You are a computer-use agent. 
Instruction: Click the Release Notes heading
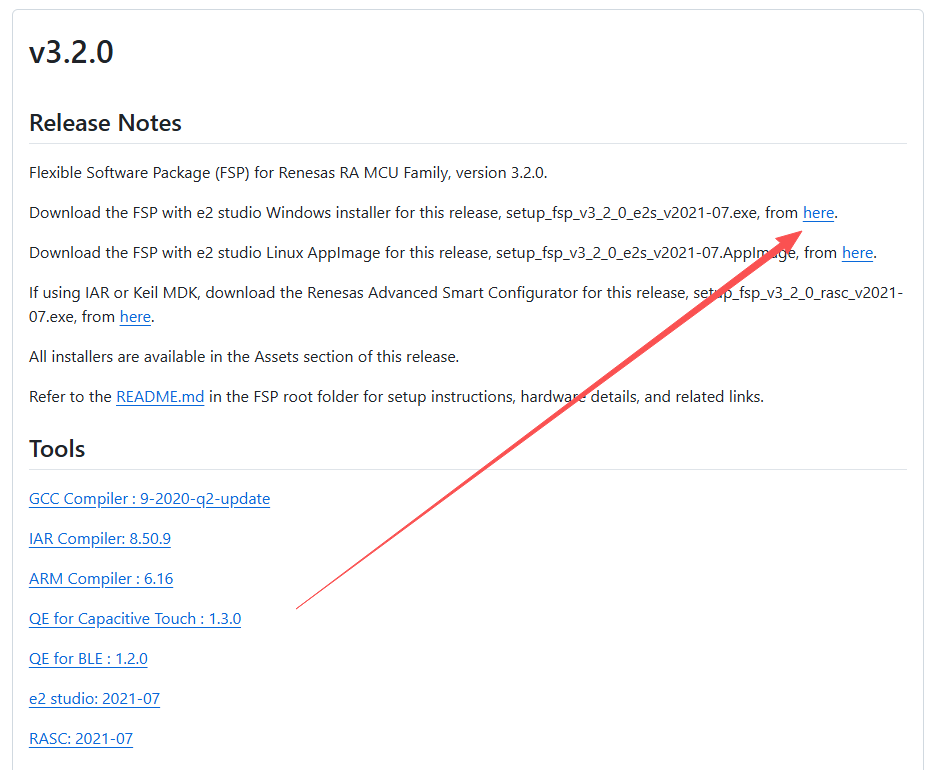click(105, 123)
